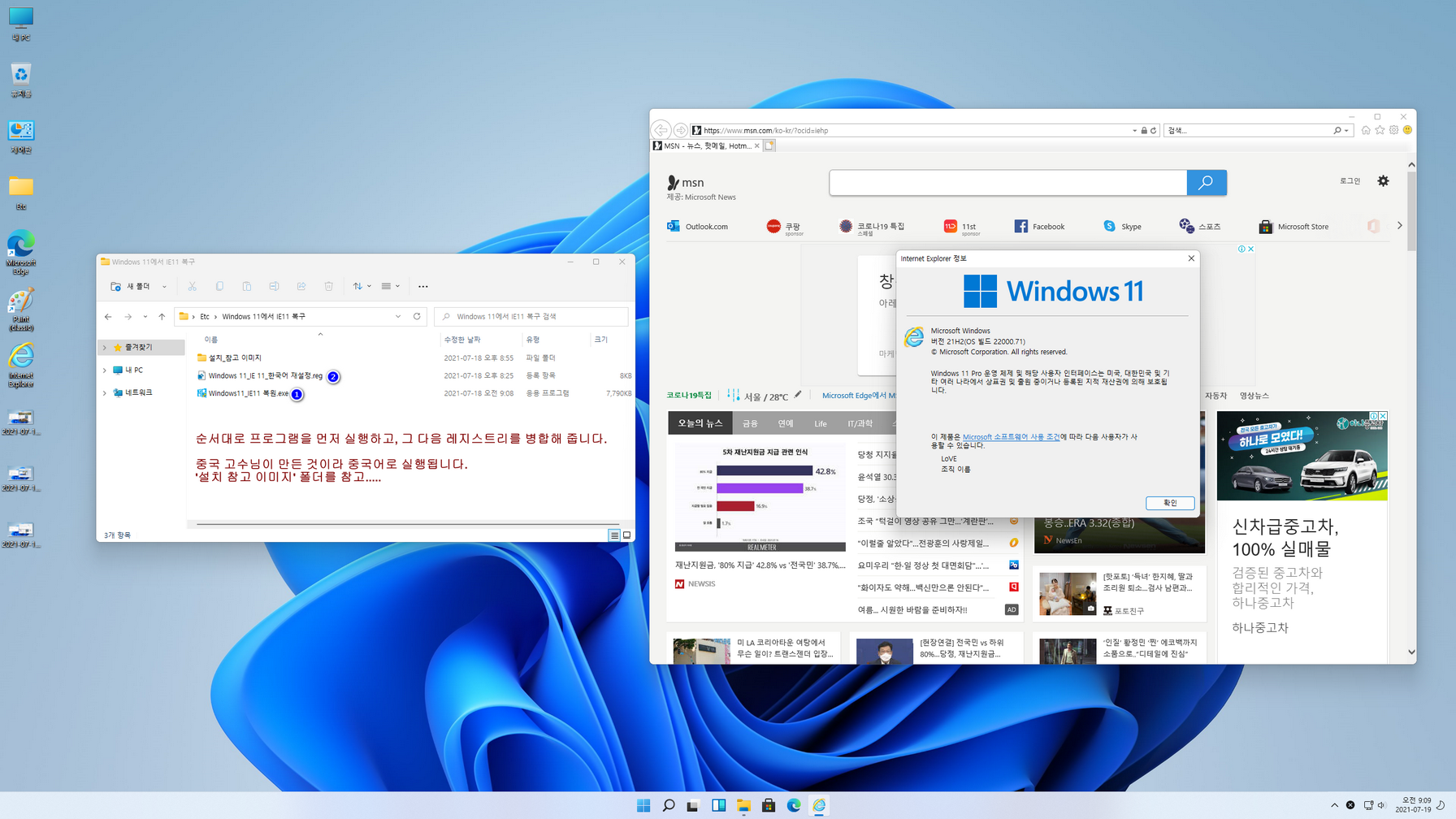Open Microsoft Store from the taskbar
The width and height of the screenshot is (1456, 819).
click(x=769, y=805)
